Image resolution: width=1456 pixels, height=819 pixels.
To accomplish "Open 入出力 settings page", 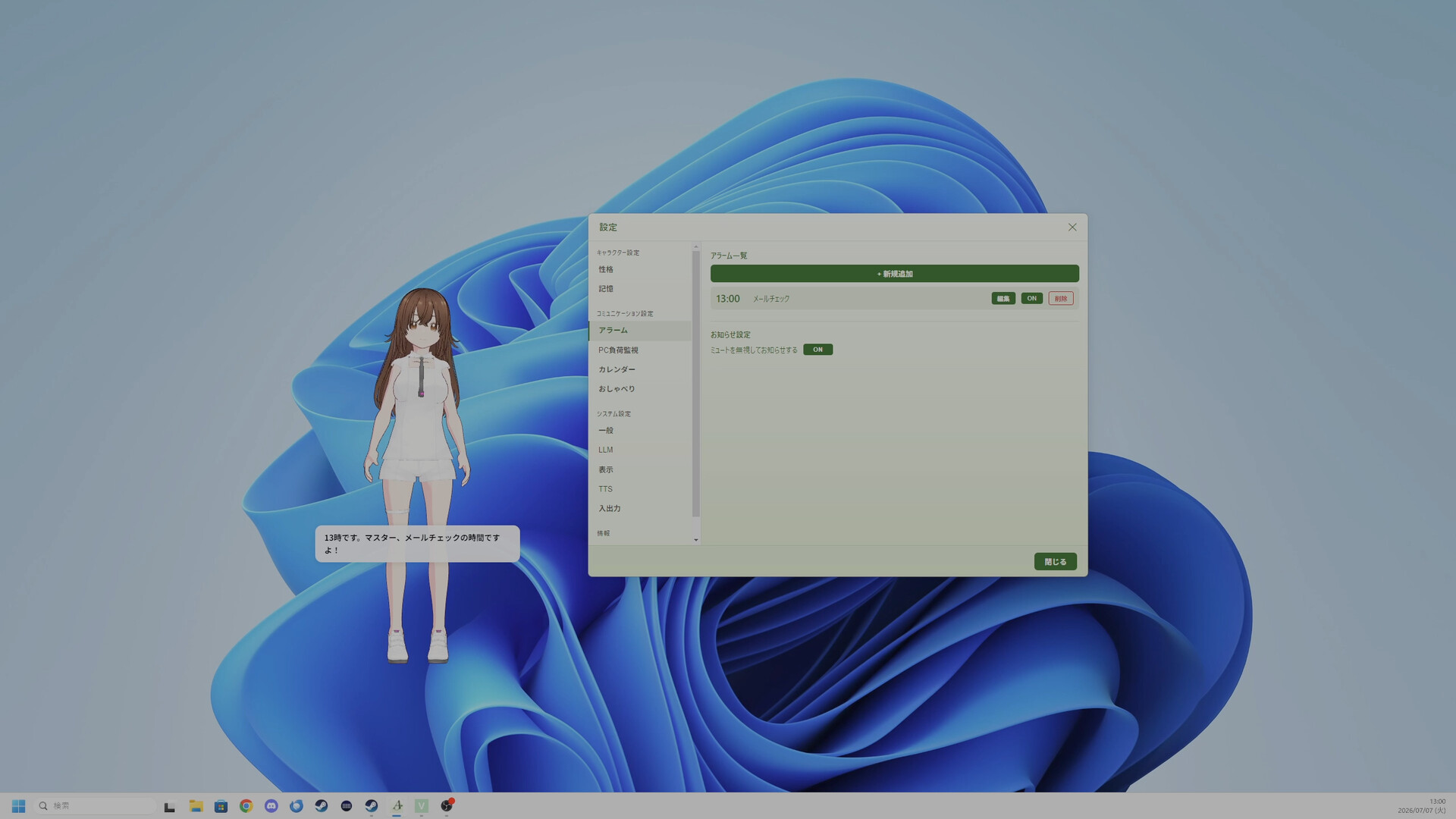I will (640, 509).
